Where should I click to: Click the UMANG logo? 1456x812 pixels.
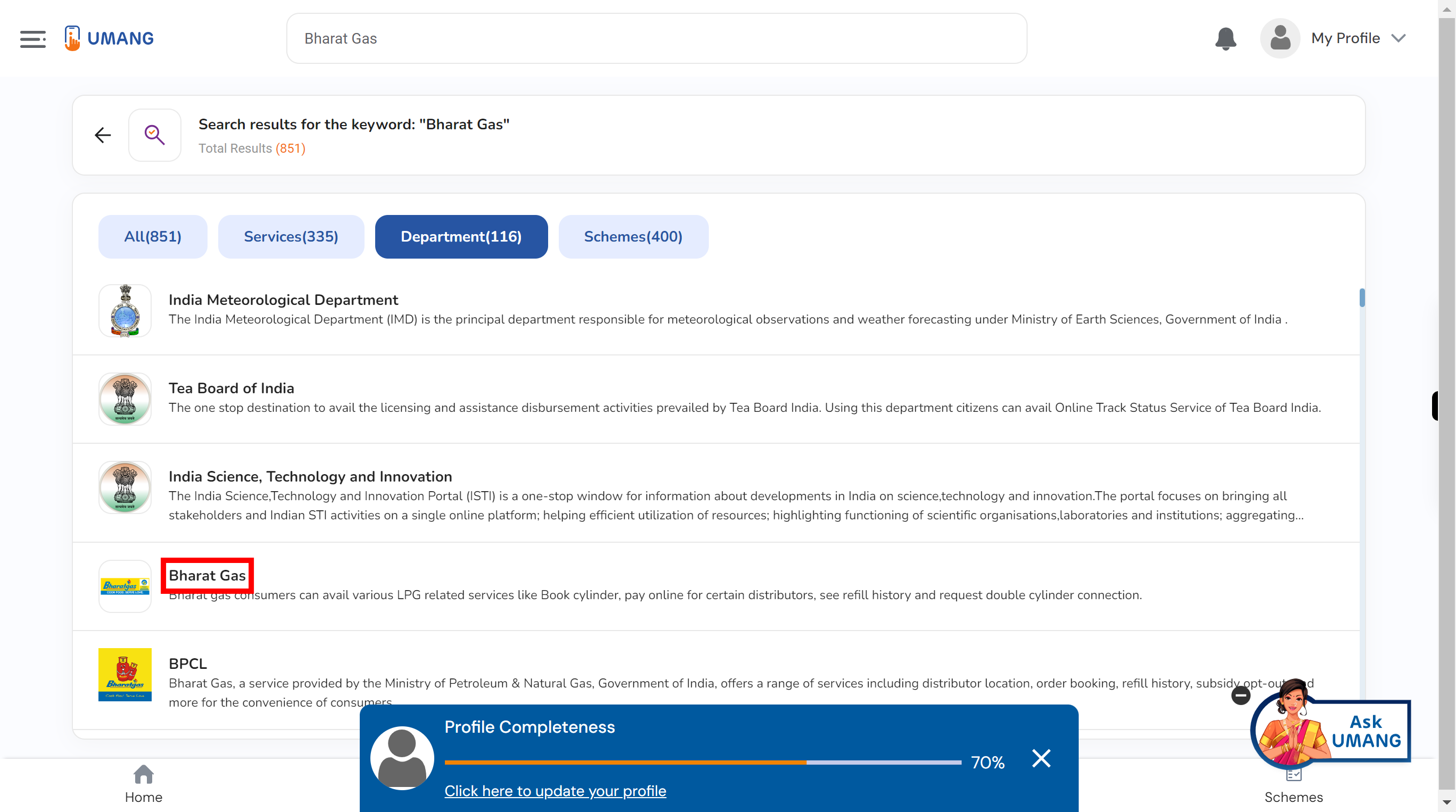[109, 38]
